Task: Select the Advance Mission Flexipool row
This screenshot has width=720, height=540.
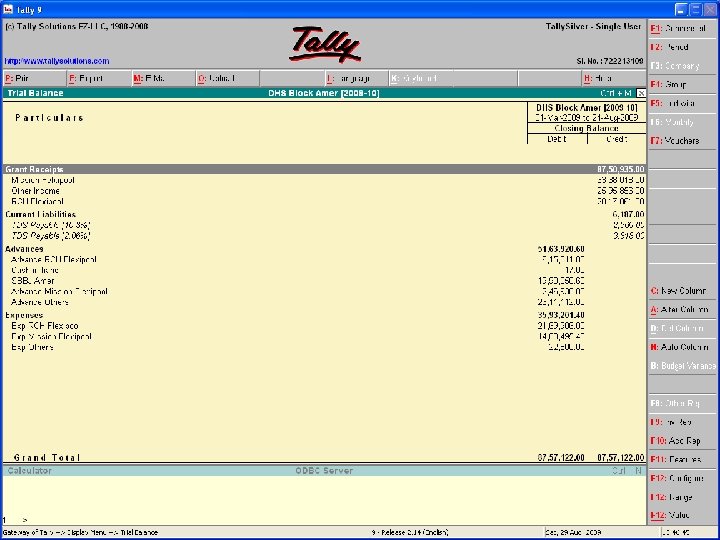Action: pos(324,292)
